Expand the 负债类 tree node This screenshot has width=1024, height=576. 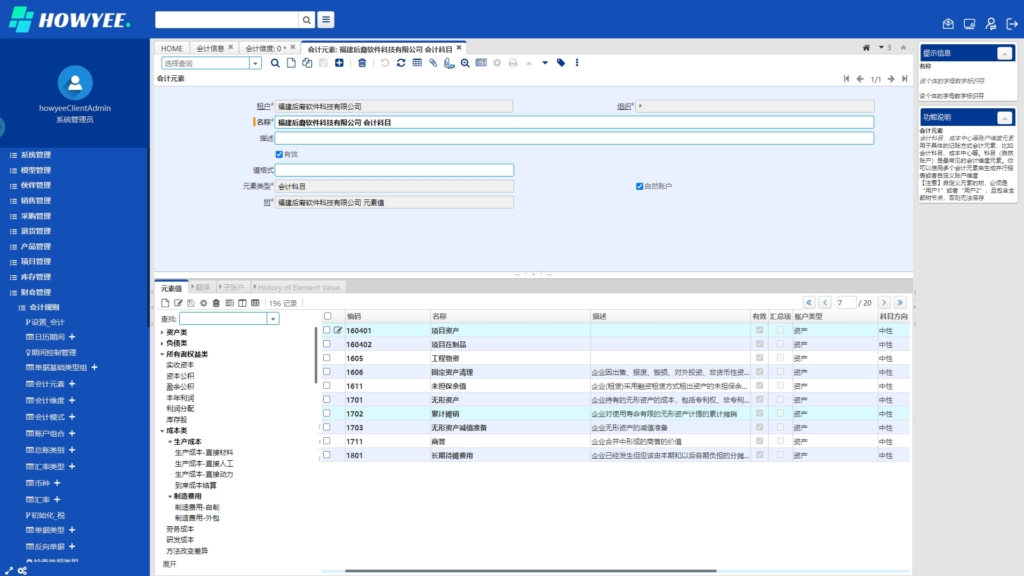coord(163,343)
